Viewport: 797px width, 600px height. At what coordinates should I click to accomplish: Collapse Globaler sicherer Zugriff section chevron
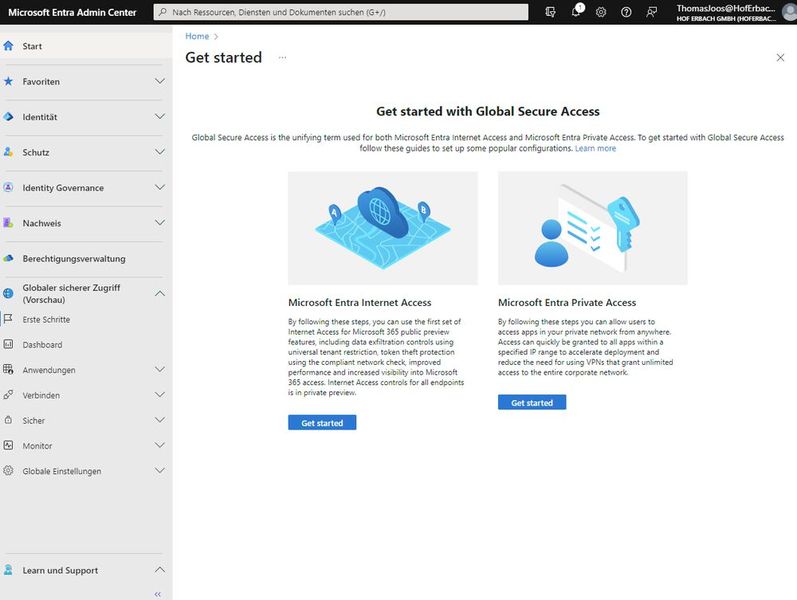point(160,293)
